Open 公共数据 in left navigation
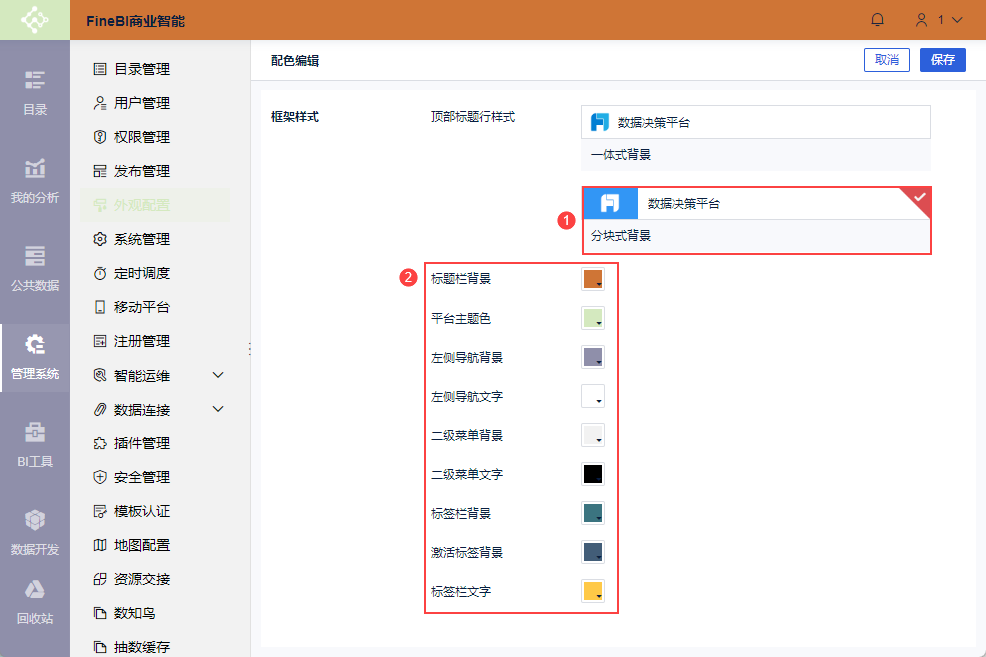 (x=35, y=270)
